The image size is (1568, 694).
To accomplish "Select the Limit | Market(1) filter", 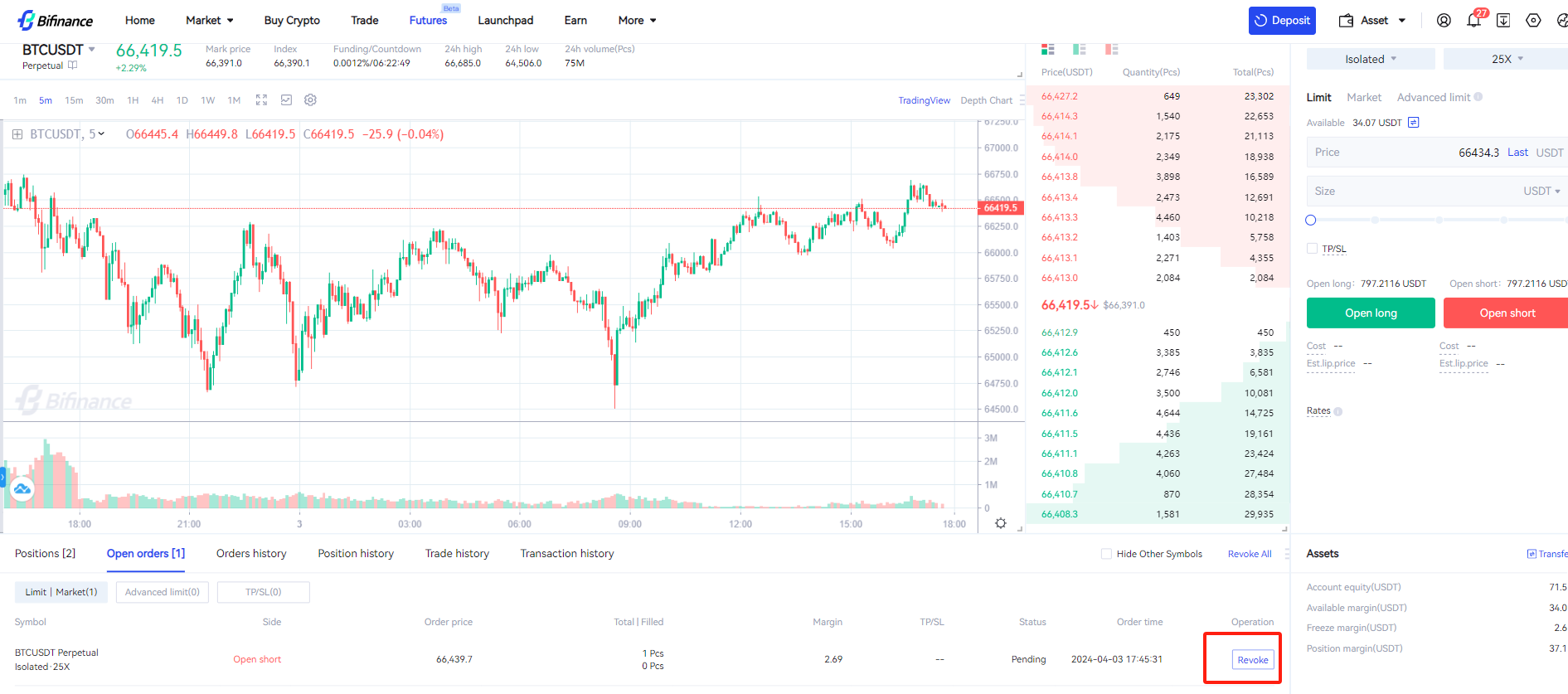I will [61, 592].
